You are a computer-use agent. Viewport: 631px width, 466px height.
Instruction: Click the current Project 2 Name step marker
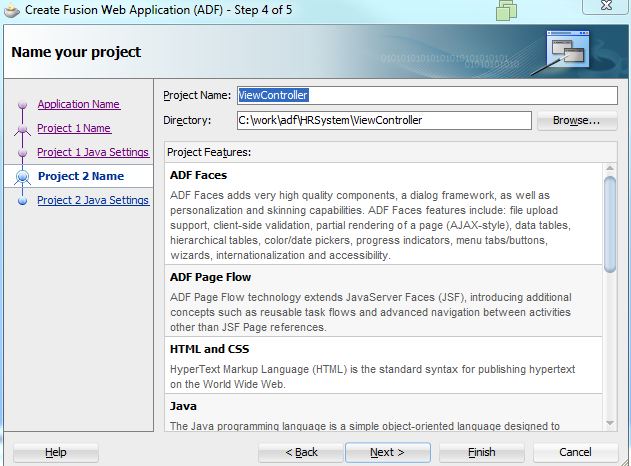click(x=23, y=176)
